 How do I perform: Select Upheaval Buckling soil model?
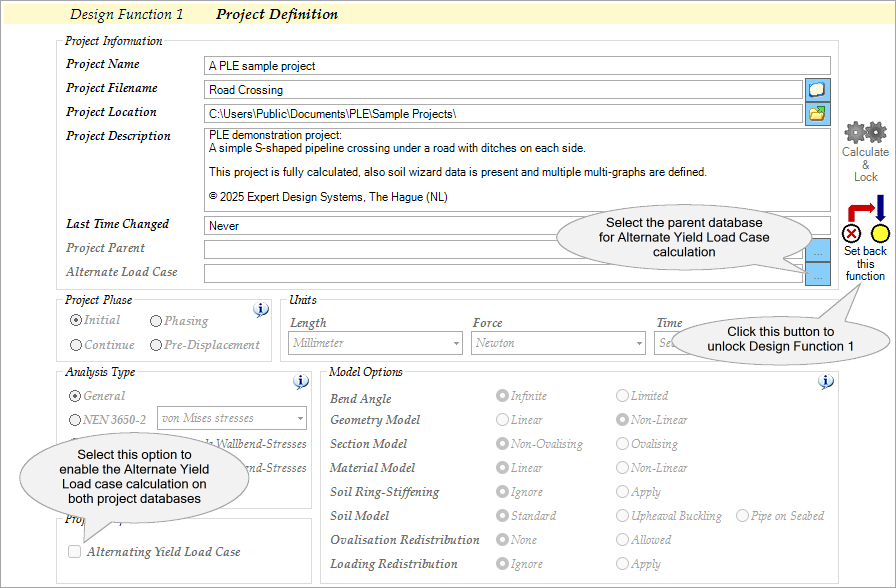[x=623, y=516]
